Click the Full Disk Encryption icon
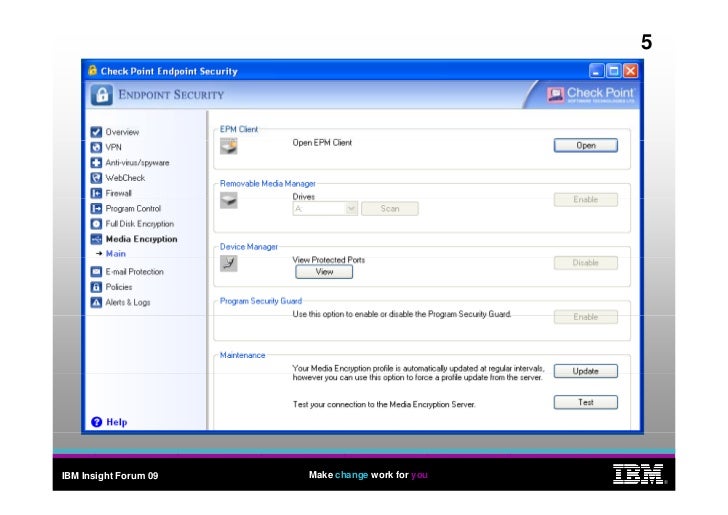 point(96,224)
